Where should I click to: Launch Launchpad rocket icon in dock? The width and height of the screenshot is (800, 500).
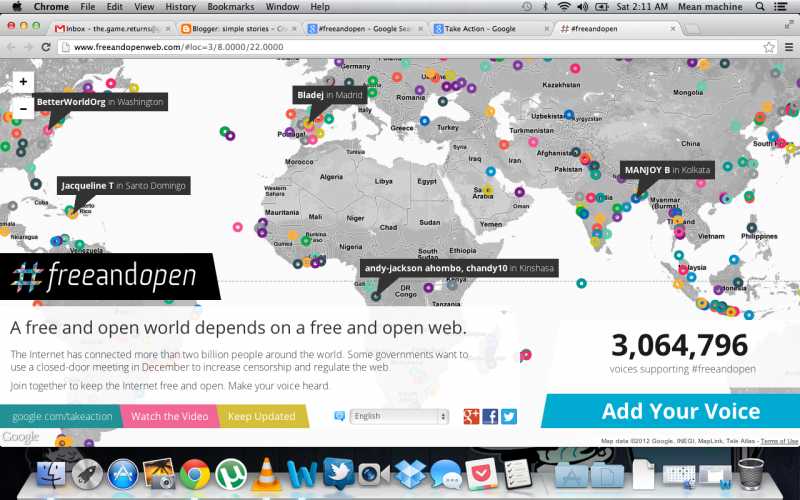(87, 474)
